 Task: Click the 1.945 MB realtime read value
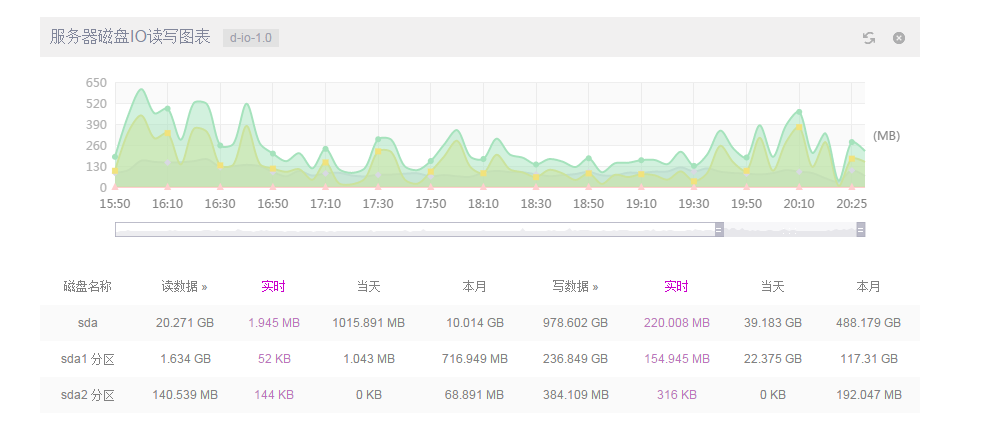[273, 323]
